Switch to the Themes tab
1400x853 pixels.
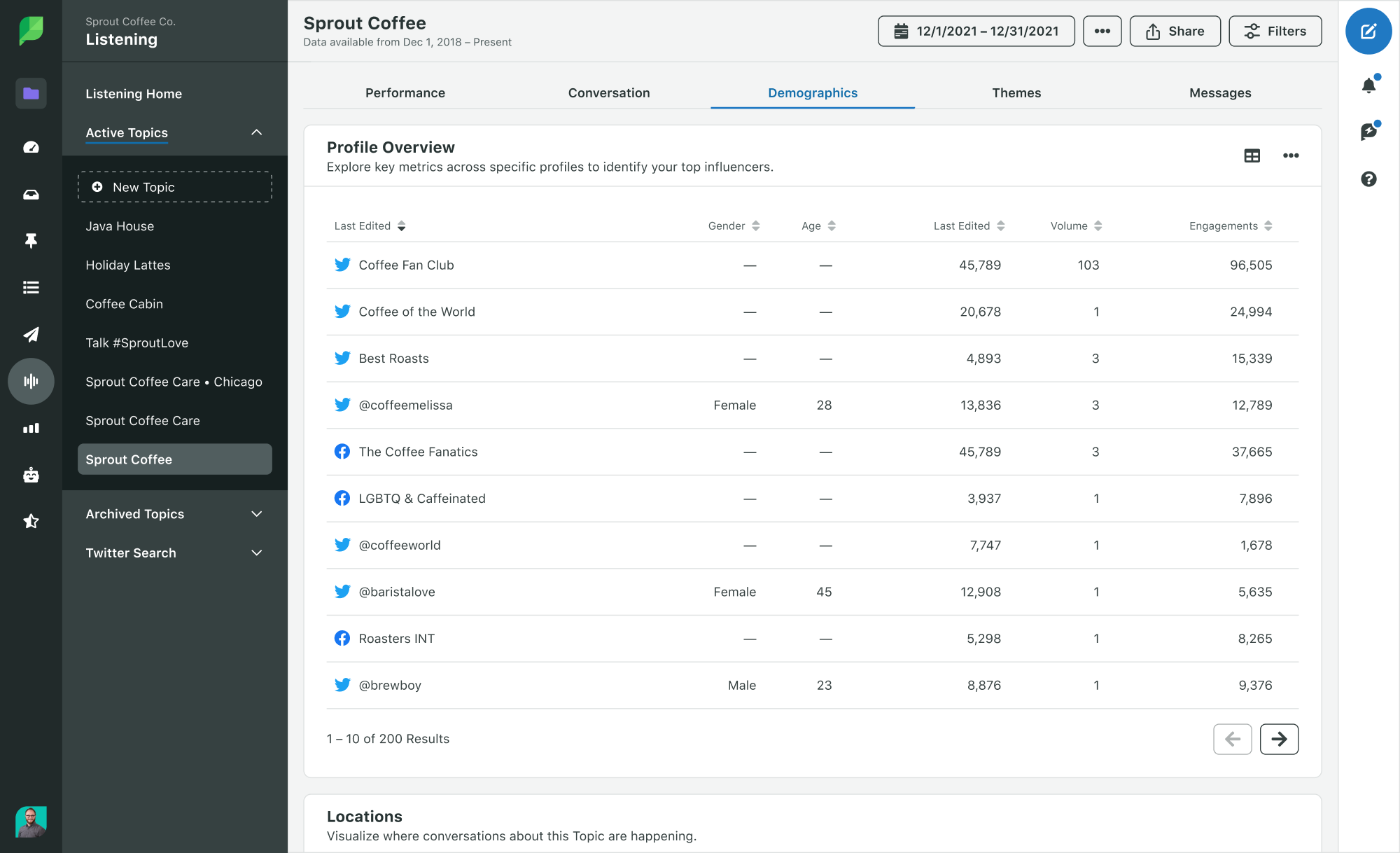[x=1016, y=92]
